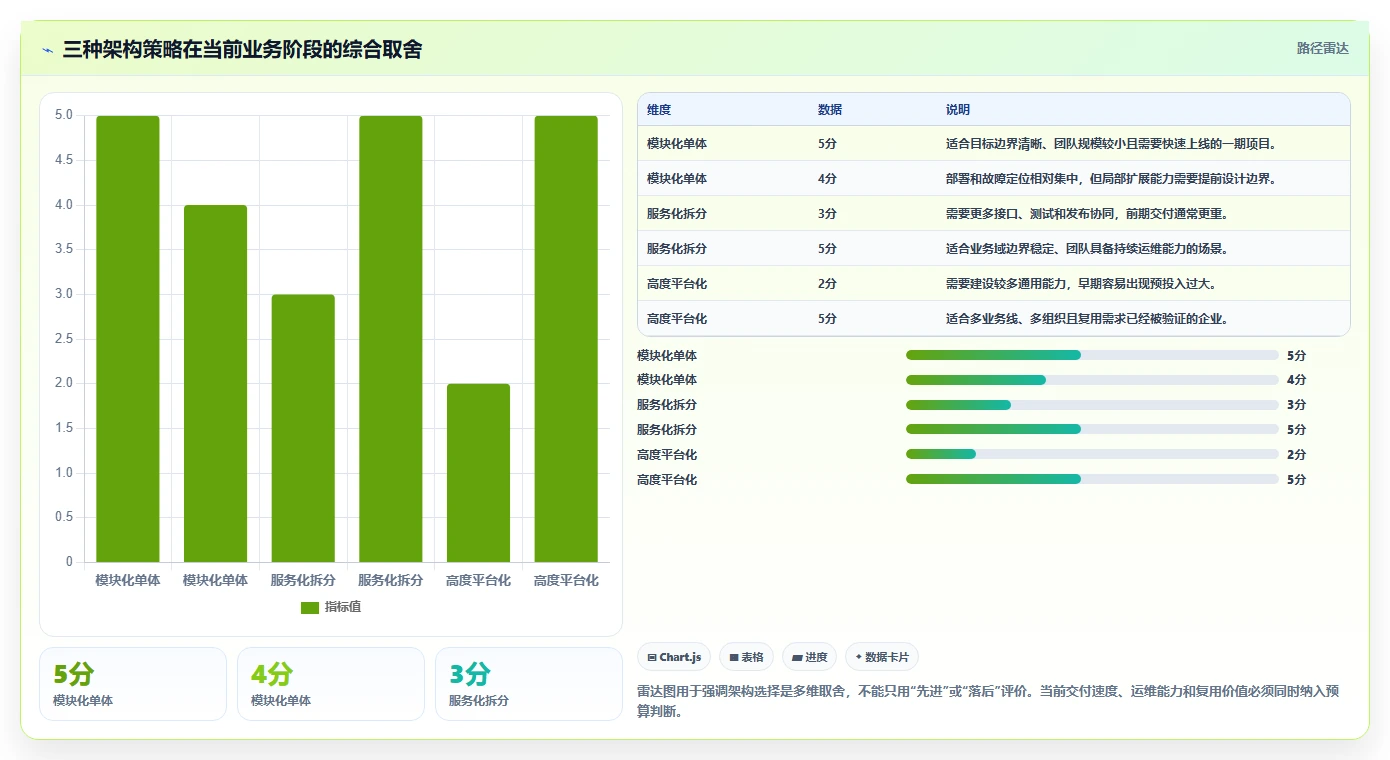Screen dimensions: 1390x760
Task: Click the 模块化单体 4分 progress bar
Action: pos(1092,380)
